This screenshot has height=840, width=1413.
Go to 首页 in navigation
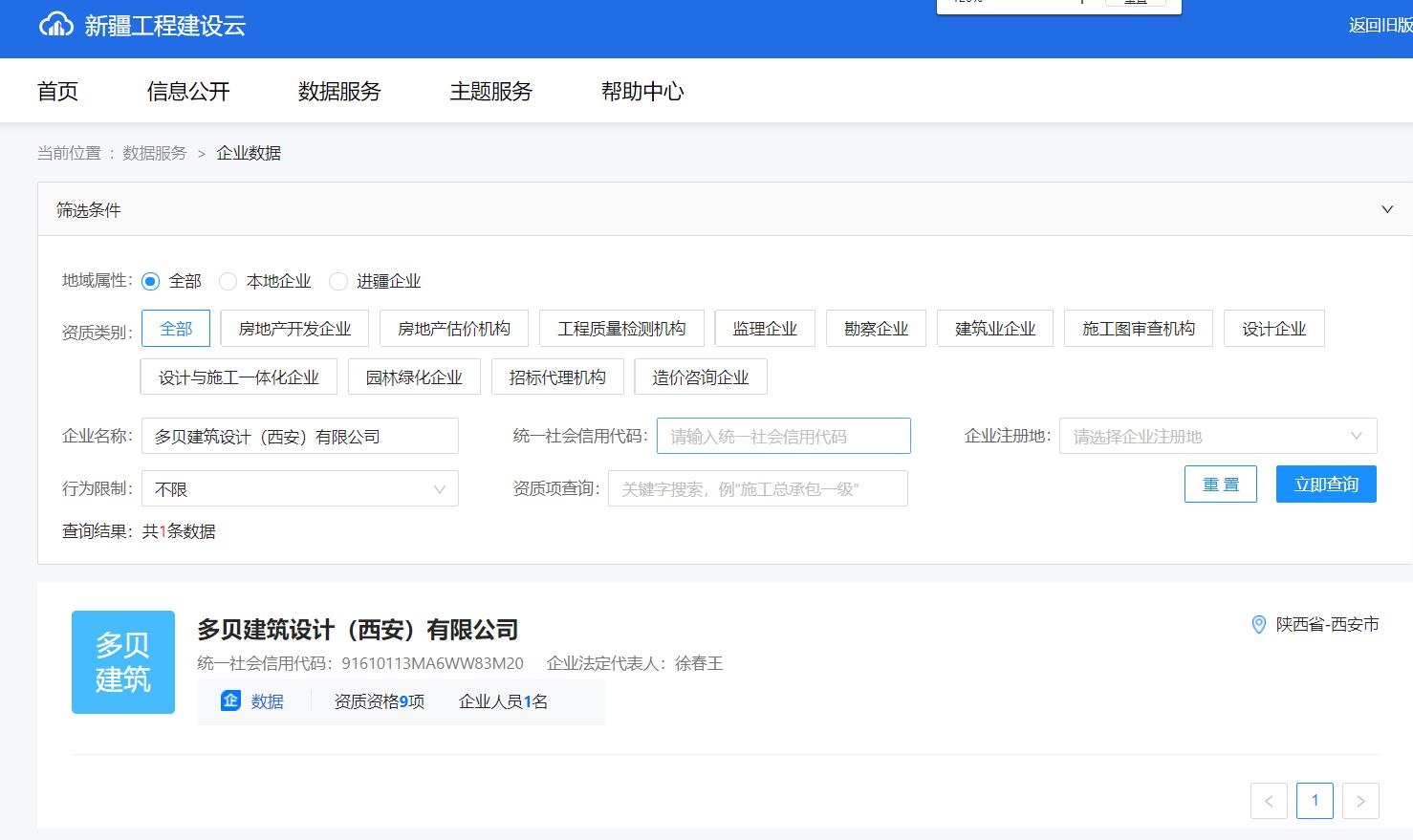[x=57, y=91]
